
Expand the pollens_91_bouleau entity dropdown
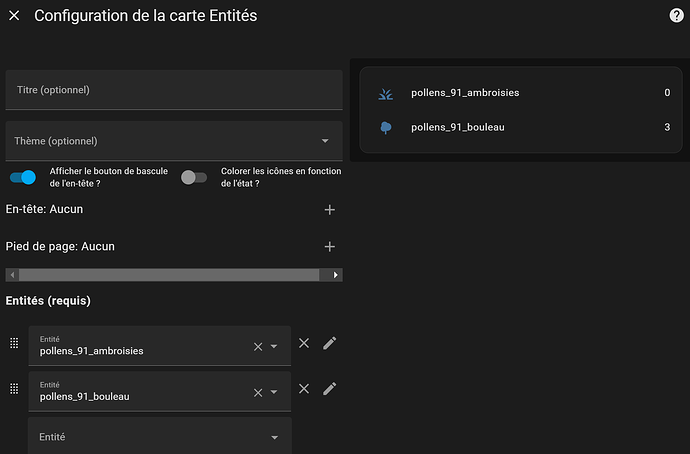[x=274, y=393]
